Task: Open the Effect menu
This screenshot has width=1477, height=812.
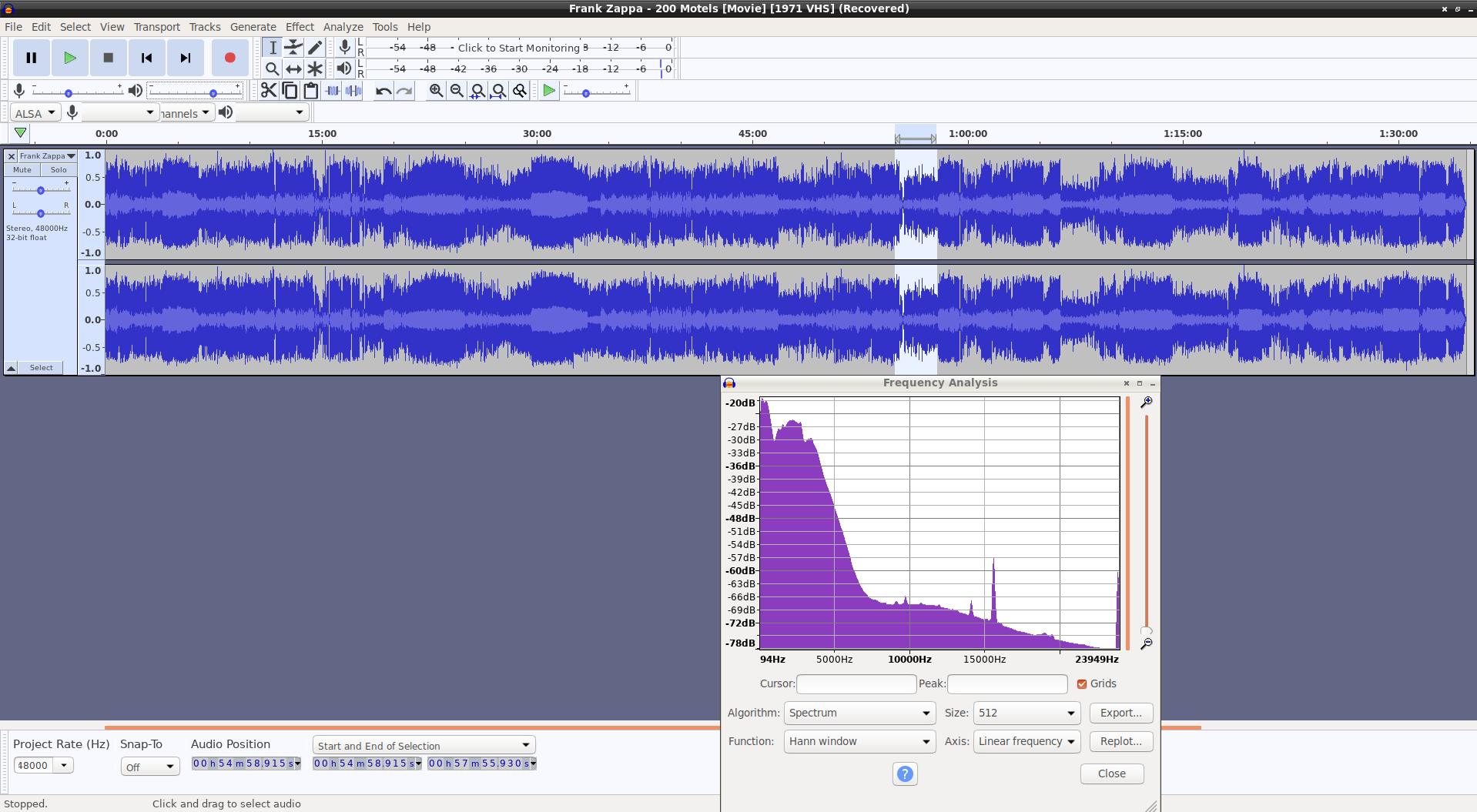Action: pos(300,27)
